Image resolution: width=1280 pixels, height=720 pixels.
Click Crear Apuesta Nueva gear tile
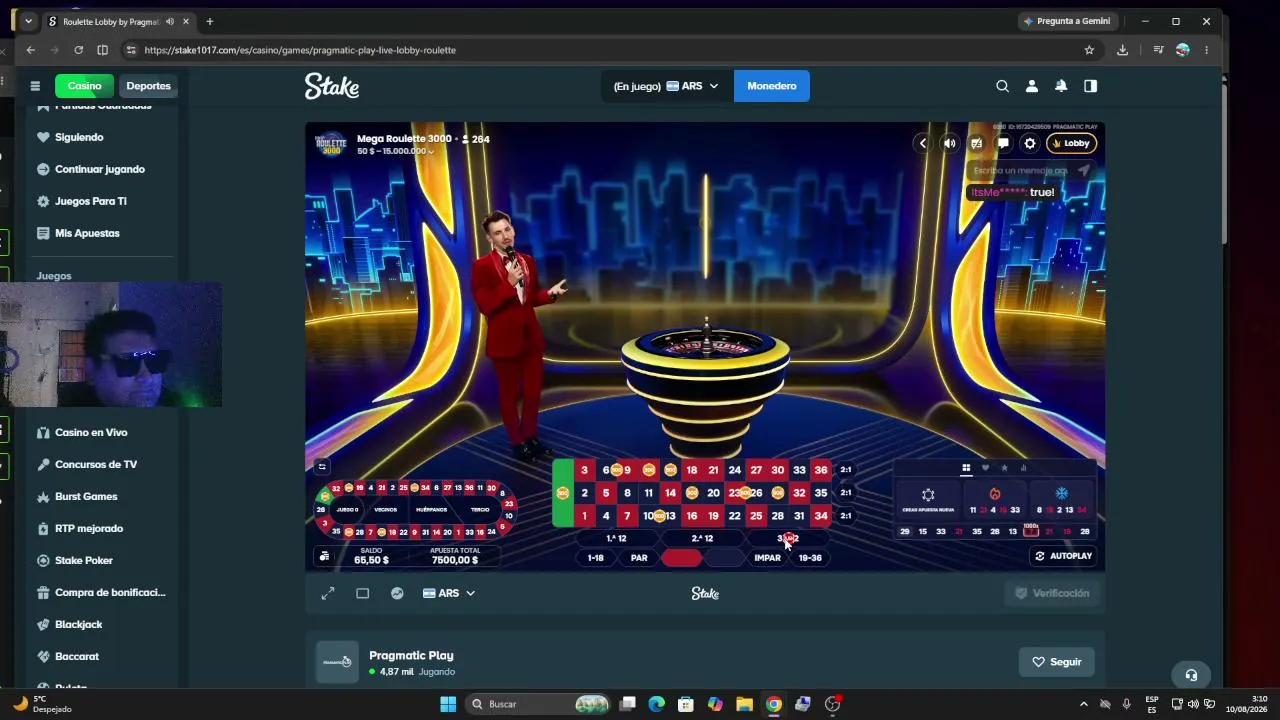tap(928, 499)
